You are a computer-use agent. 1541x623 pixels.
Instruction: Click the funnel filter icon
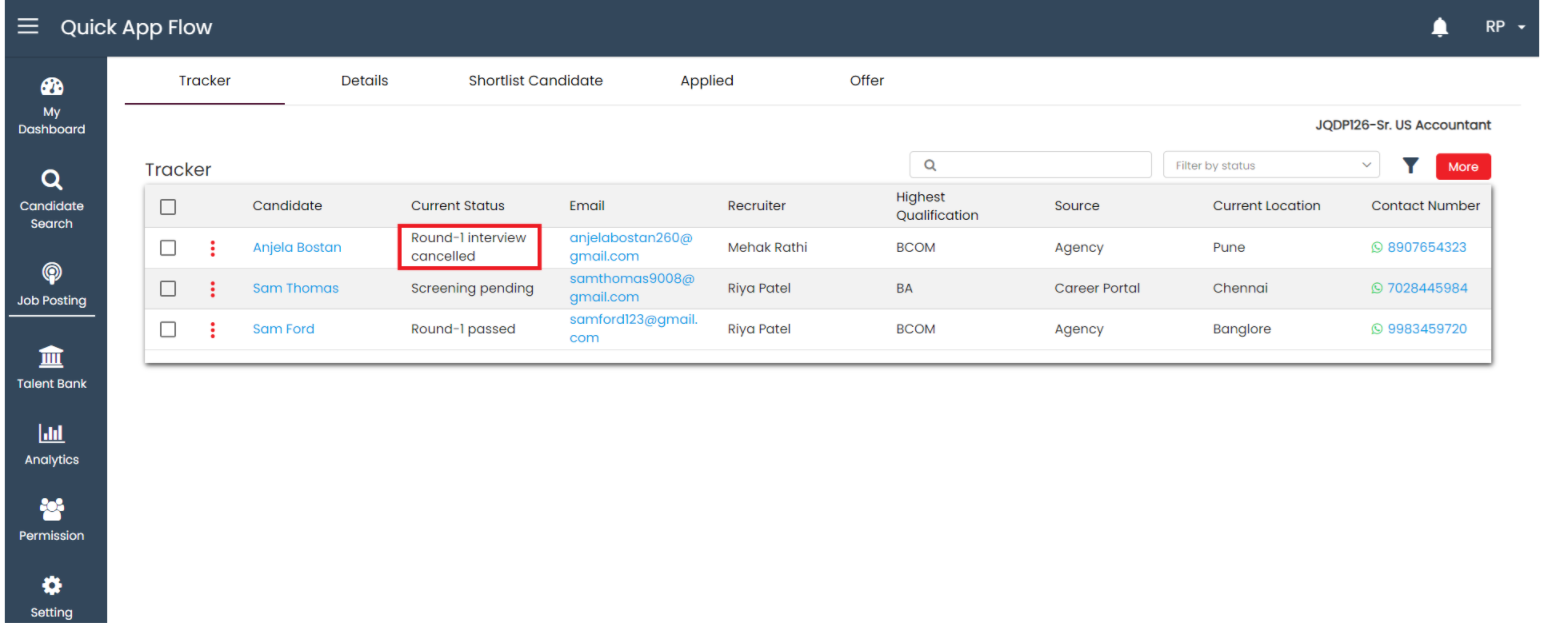pyautogui.click(x=1410, y=166)
